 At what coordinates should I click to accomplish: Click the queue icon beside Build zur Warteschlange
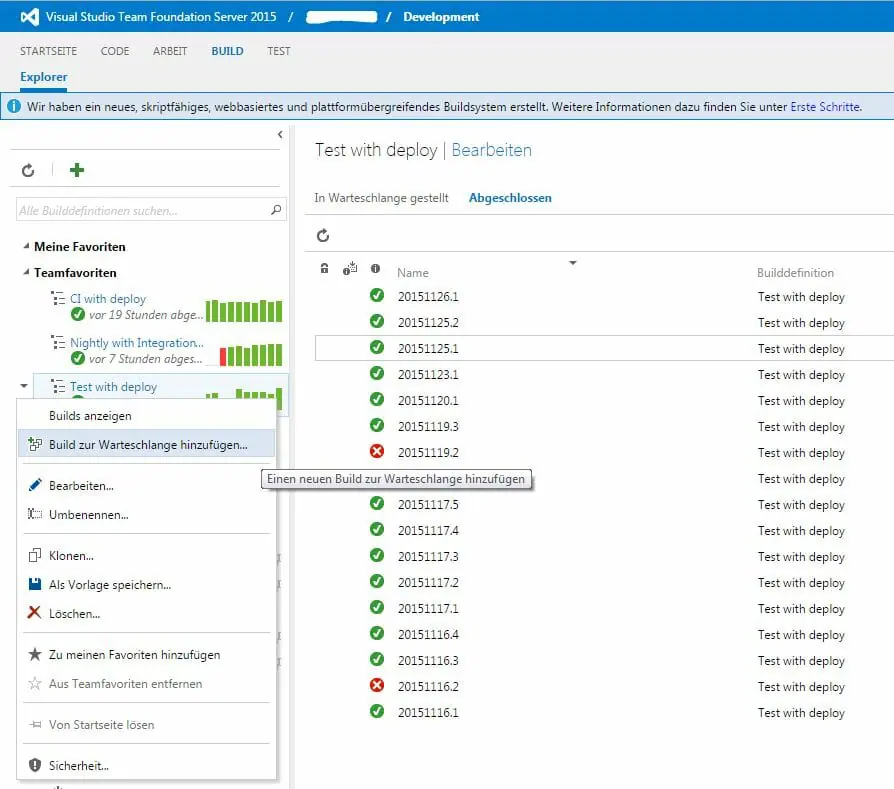(x=35, y=444)
